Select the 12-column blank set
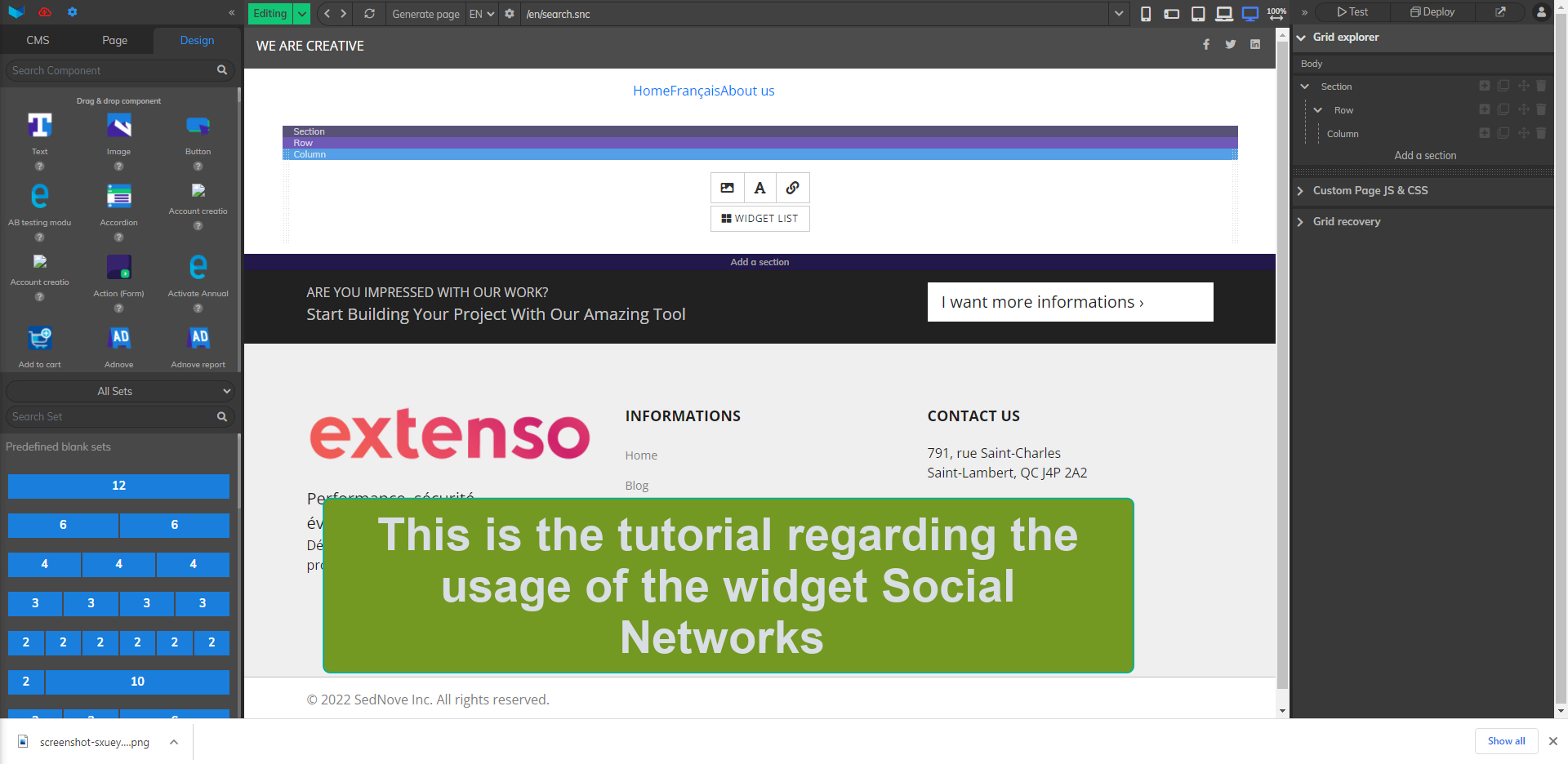This screenshot has height=764, width=1568. click(x=118, y=486)
